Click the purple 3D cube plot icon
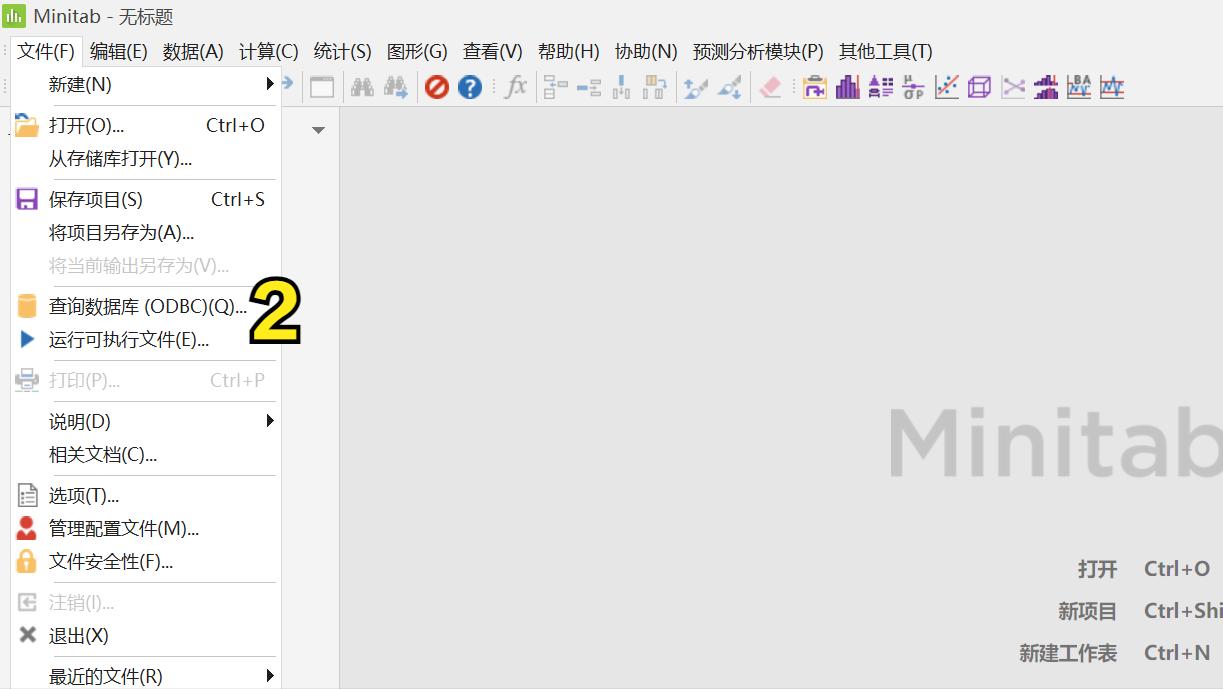This screenshot has height=689, width=1223. tap(978, 87)
